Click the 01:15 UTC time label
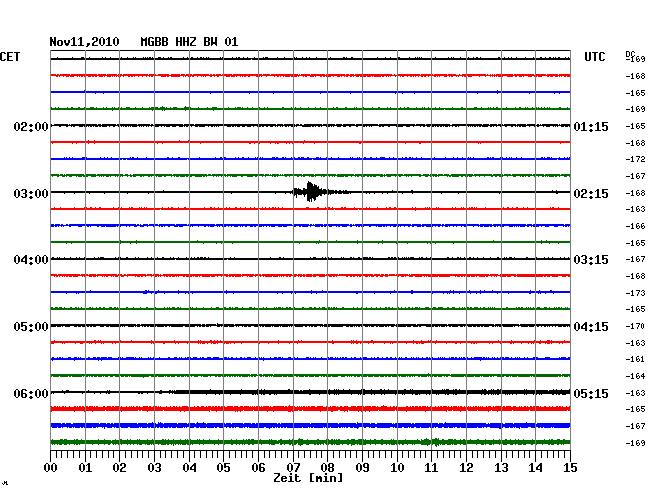The width and height of the screenshot is (650, 494). click(591, 126)
